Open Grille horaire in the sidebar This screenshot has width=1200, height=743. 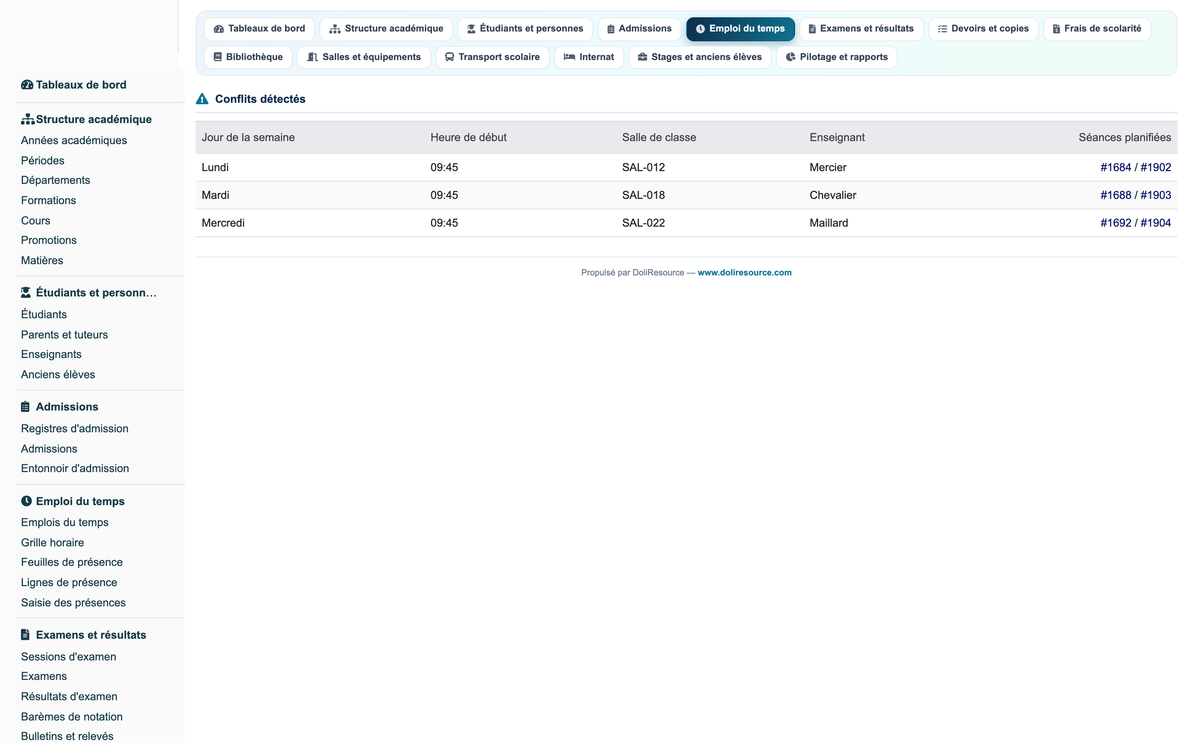pos(53,542)
